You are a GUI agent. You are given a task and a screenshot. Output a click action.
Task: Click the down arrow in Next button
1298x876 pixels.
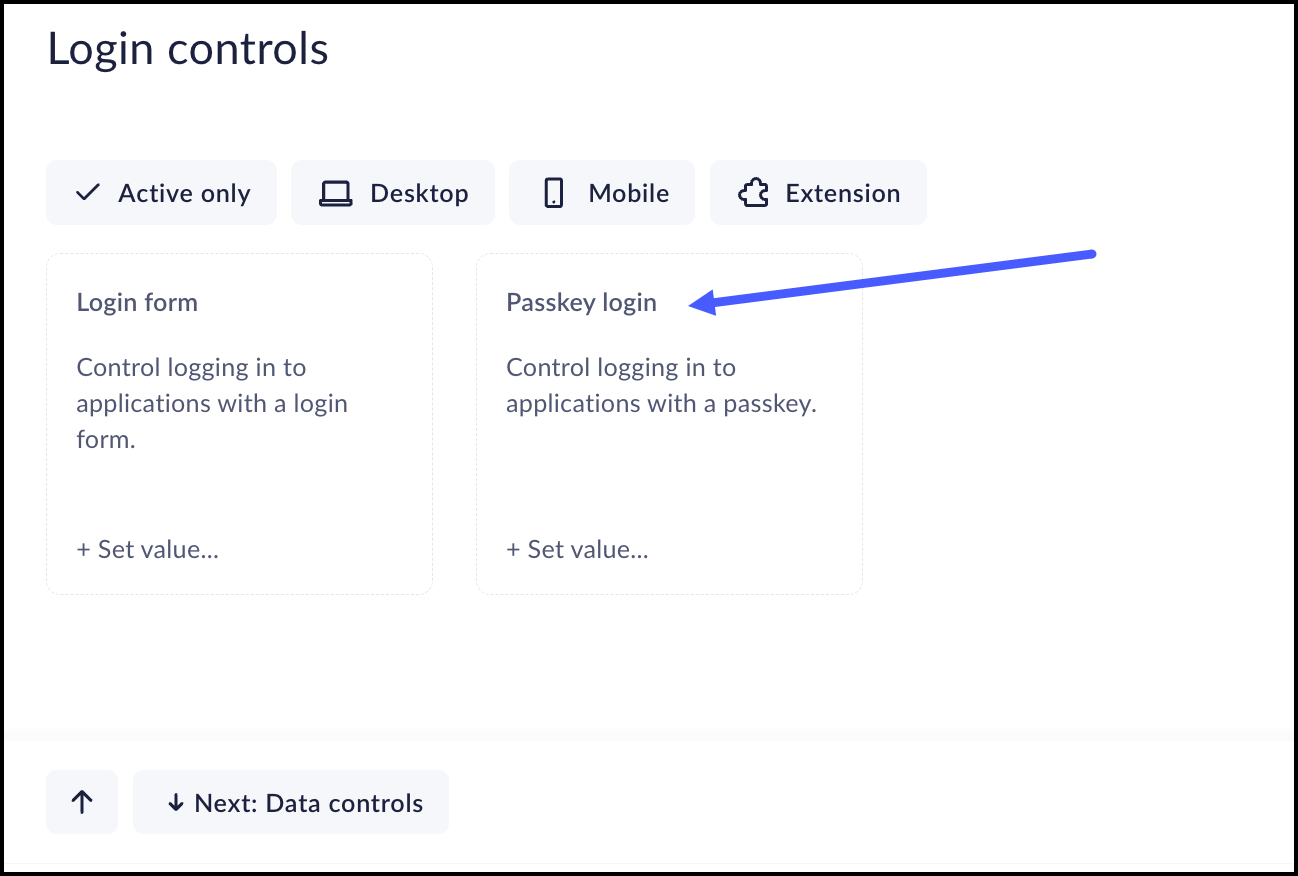(176, 803)
